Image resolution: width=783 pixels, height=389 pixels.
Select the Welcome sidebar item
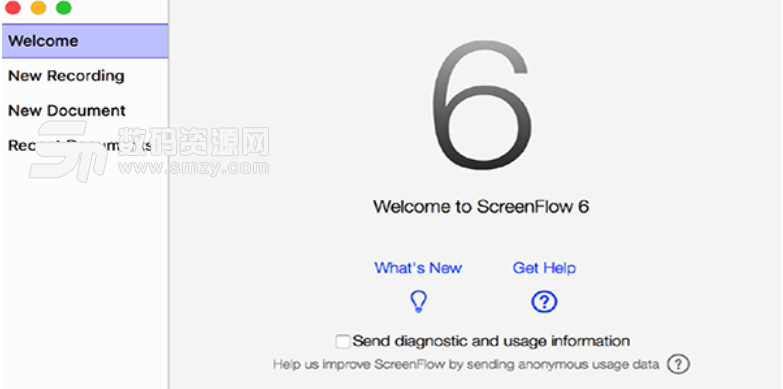(85, 41)
